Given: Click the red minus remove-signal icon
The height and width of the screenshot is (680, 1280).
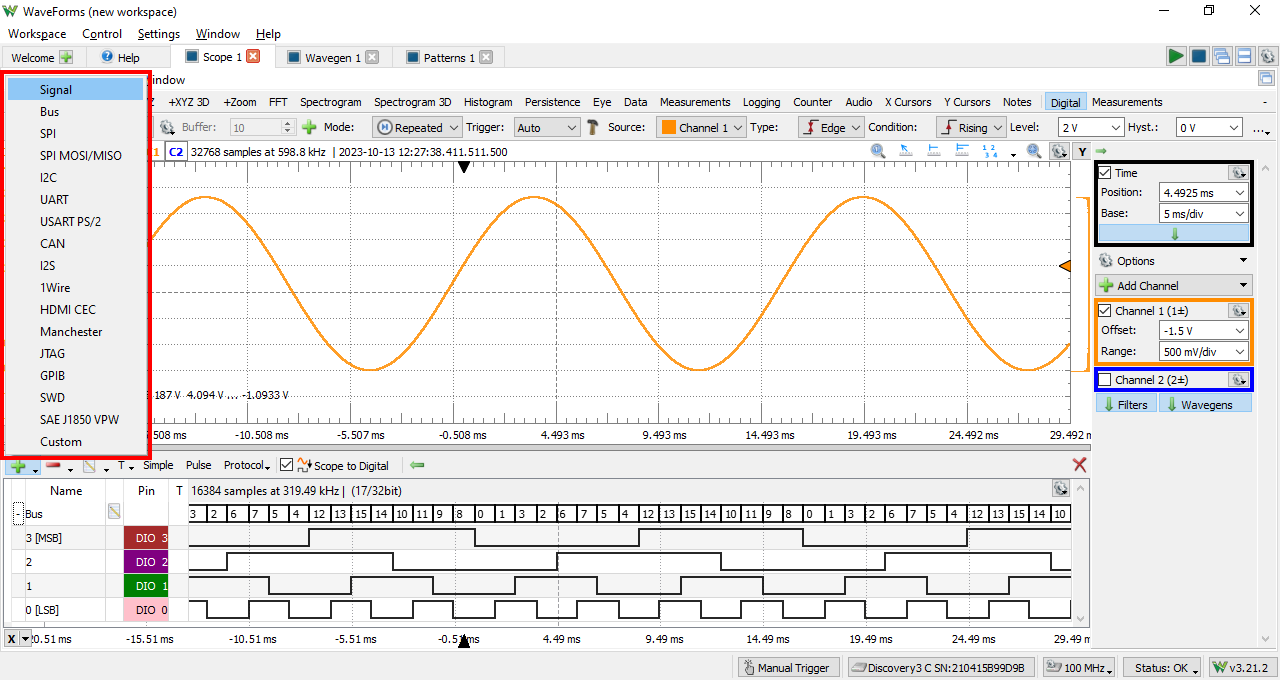Looking at the screenshot, I should (x=54, y=466).
